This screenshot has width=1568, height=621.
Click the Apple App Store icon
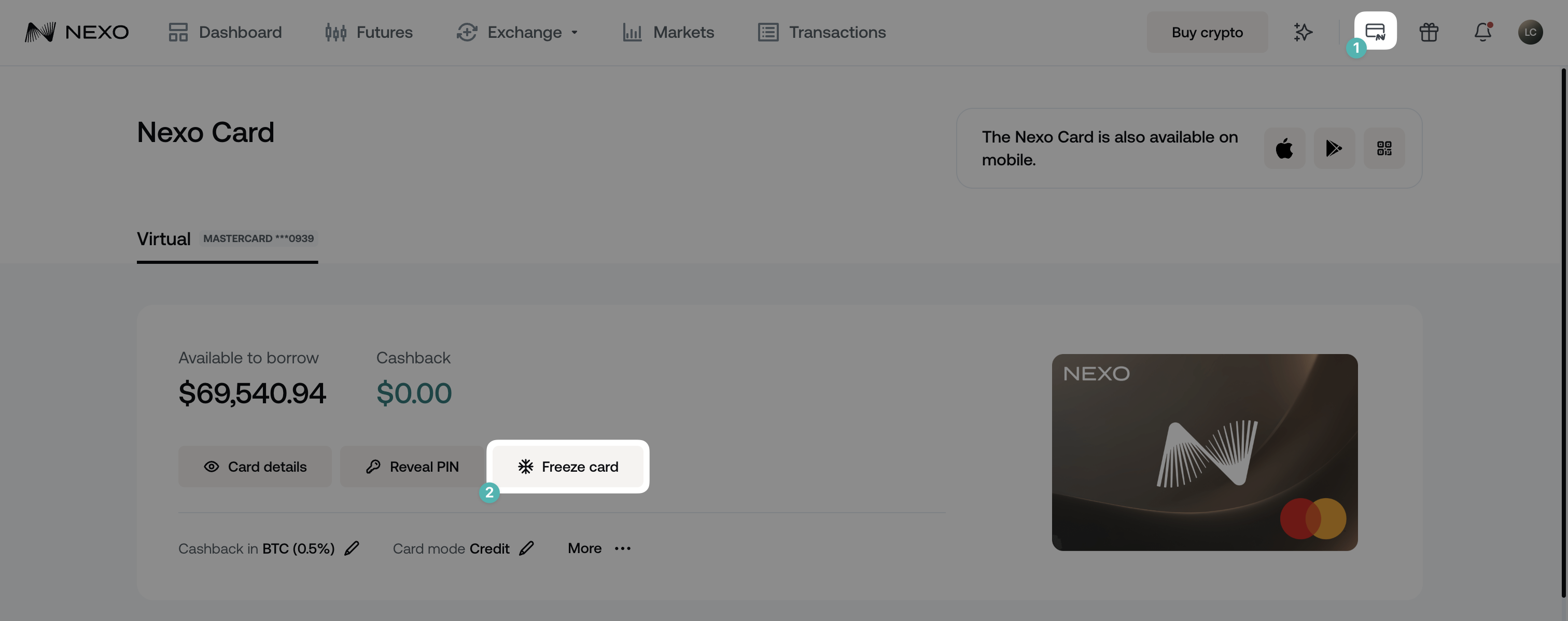pyautogui.click(x=1284, y=148)
